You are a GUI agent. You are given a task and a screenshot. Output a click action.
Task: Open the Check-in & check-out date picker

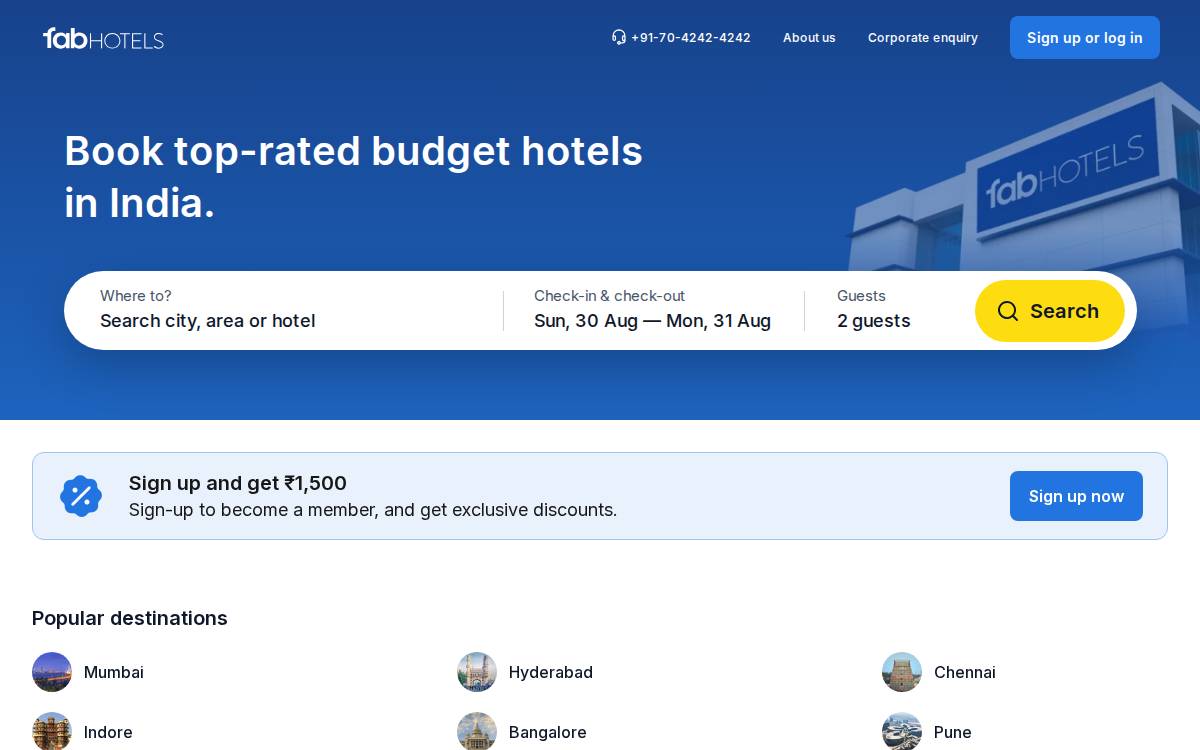tap(653, 310)
